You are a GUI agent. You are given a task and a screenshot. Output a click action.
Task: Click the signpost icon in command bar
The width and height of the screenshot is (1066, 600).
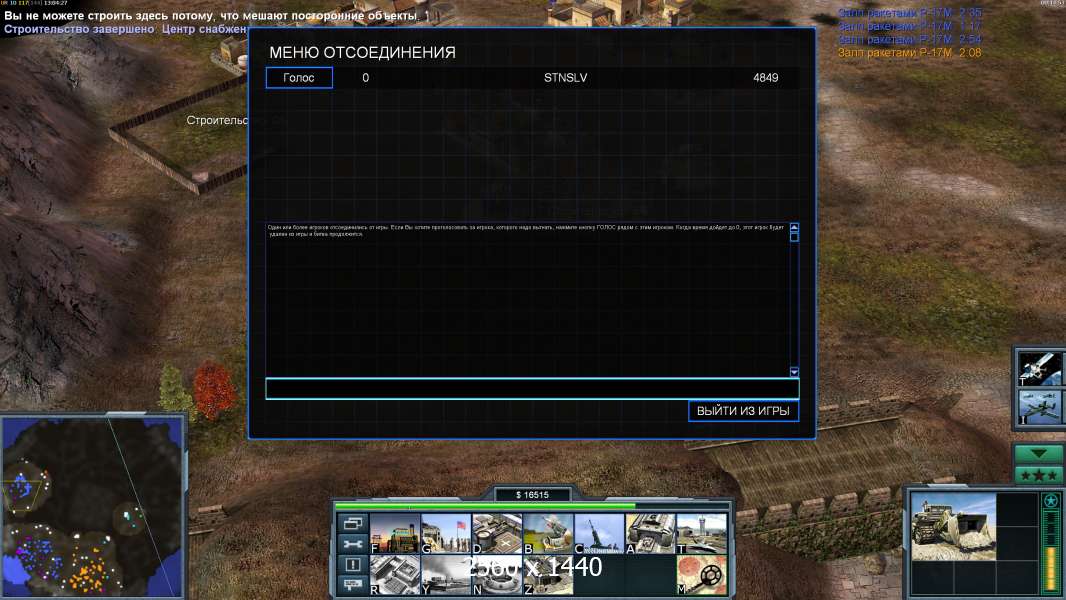click(353, 584)
